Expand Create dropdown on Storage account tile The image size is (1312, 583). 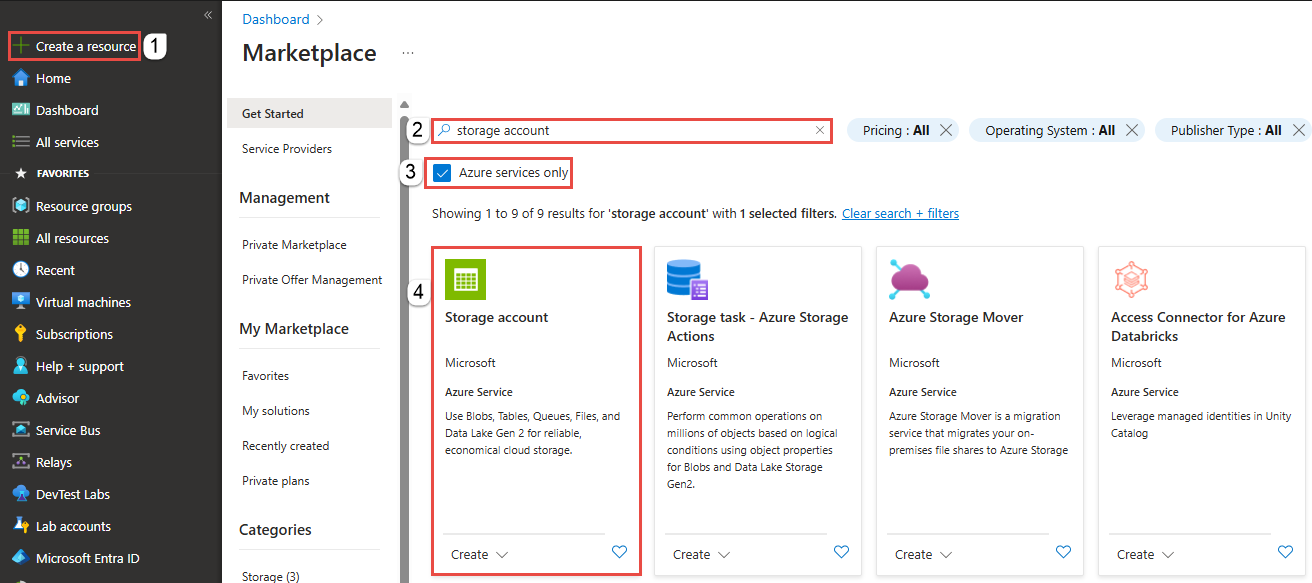[479, 553]
